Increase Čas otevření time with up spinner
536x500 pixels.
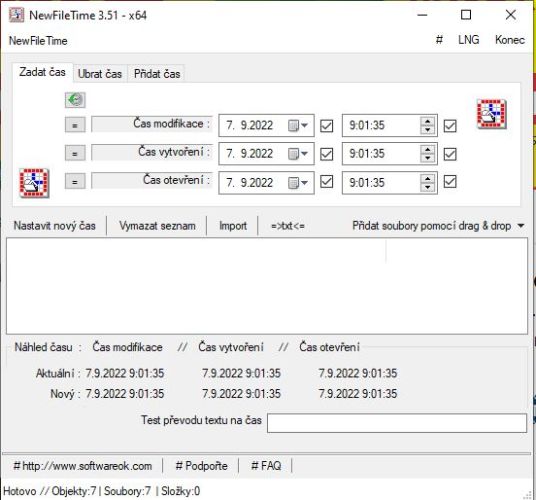pos(428,178)
